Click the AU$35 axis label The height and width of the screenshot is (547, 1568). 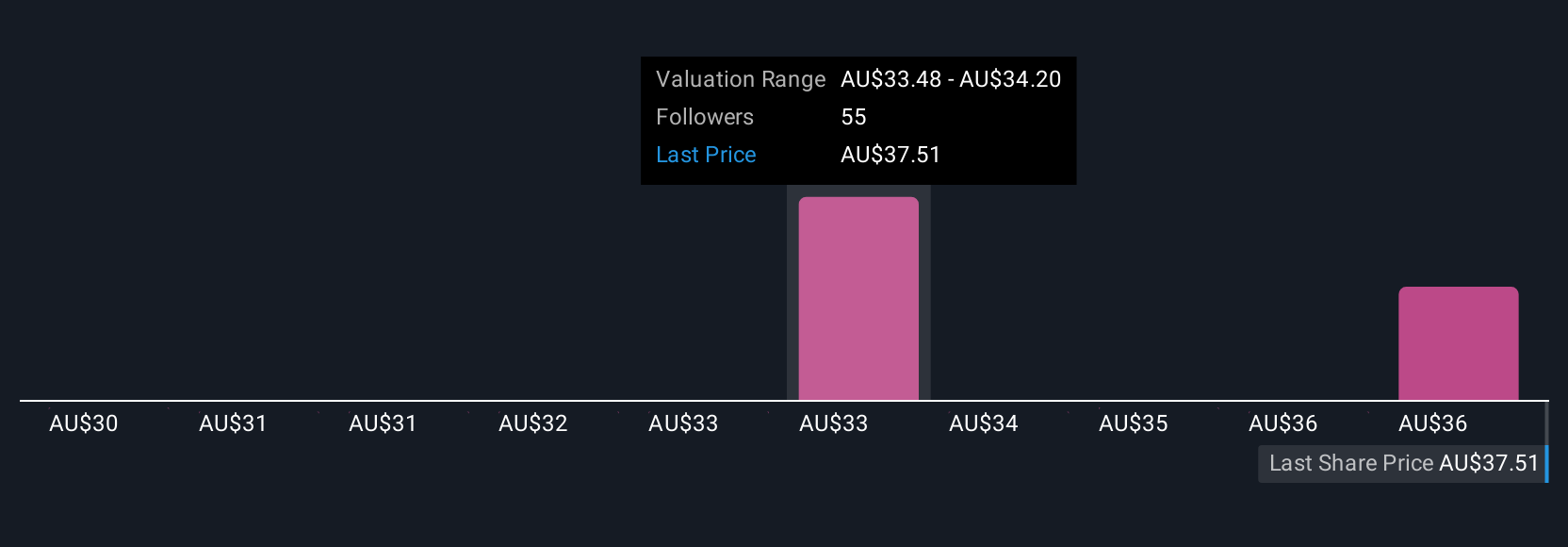(x=1134, y=423)
